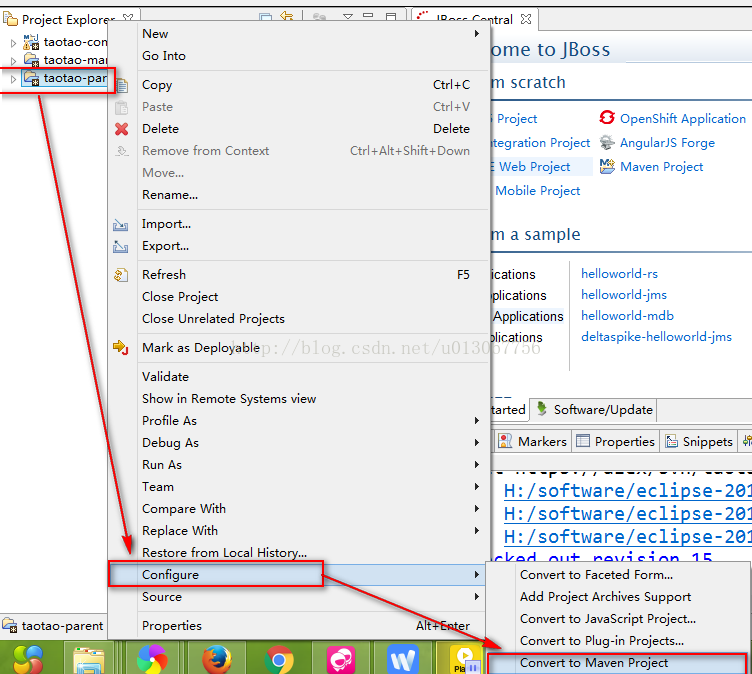Select Configure in the context menu

point(299,575)
